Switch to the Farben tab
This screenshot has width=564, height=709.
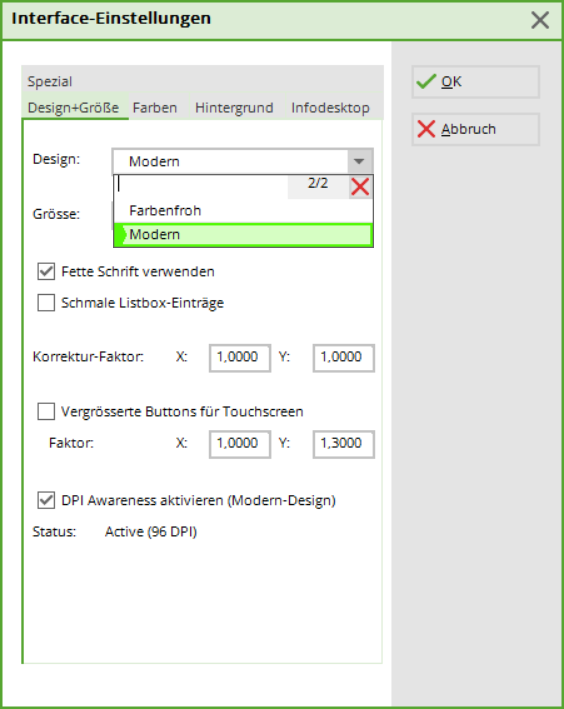pos(155,108)
